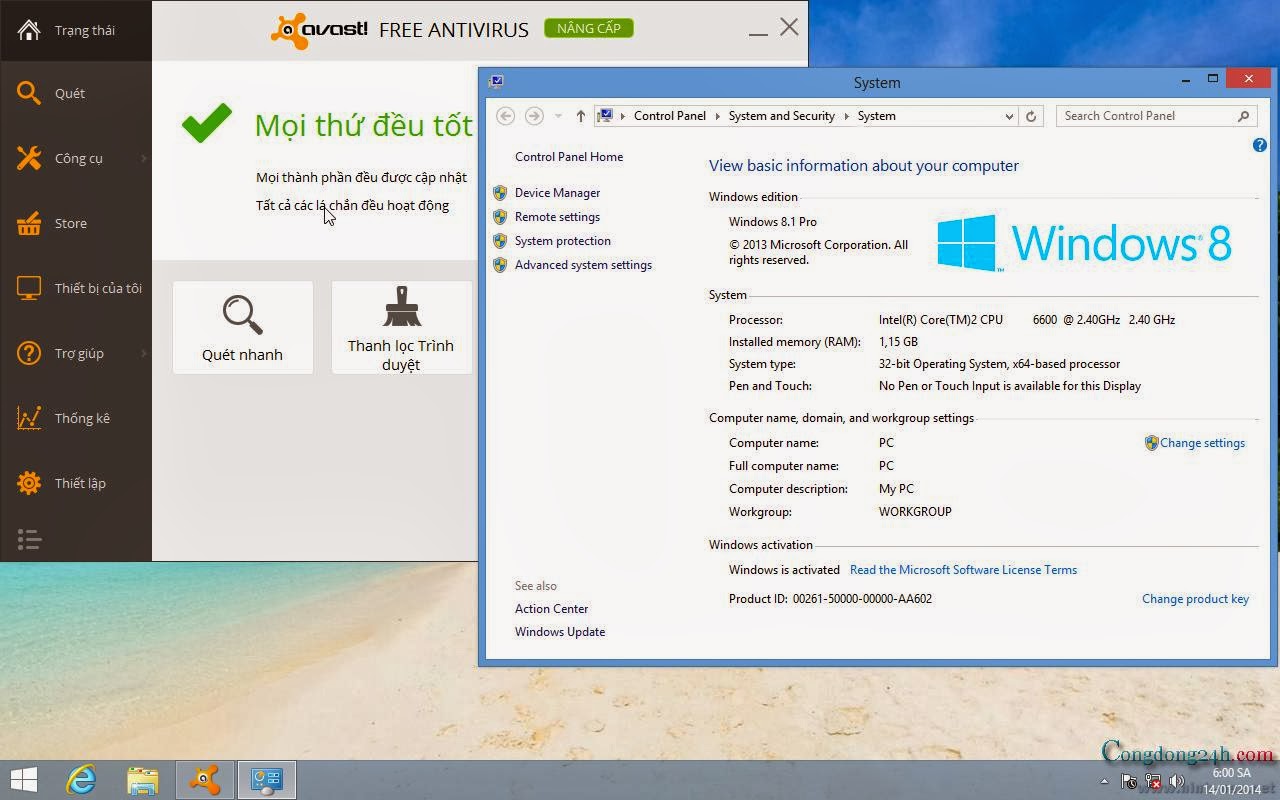The image size is (1280, 800).
Task: Click the 'My PC' computer description value
Action: click(896, 489)
